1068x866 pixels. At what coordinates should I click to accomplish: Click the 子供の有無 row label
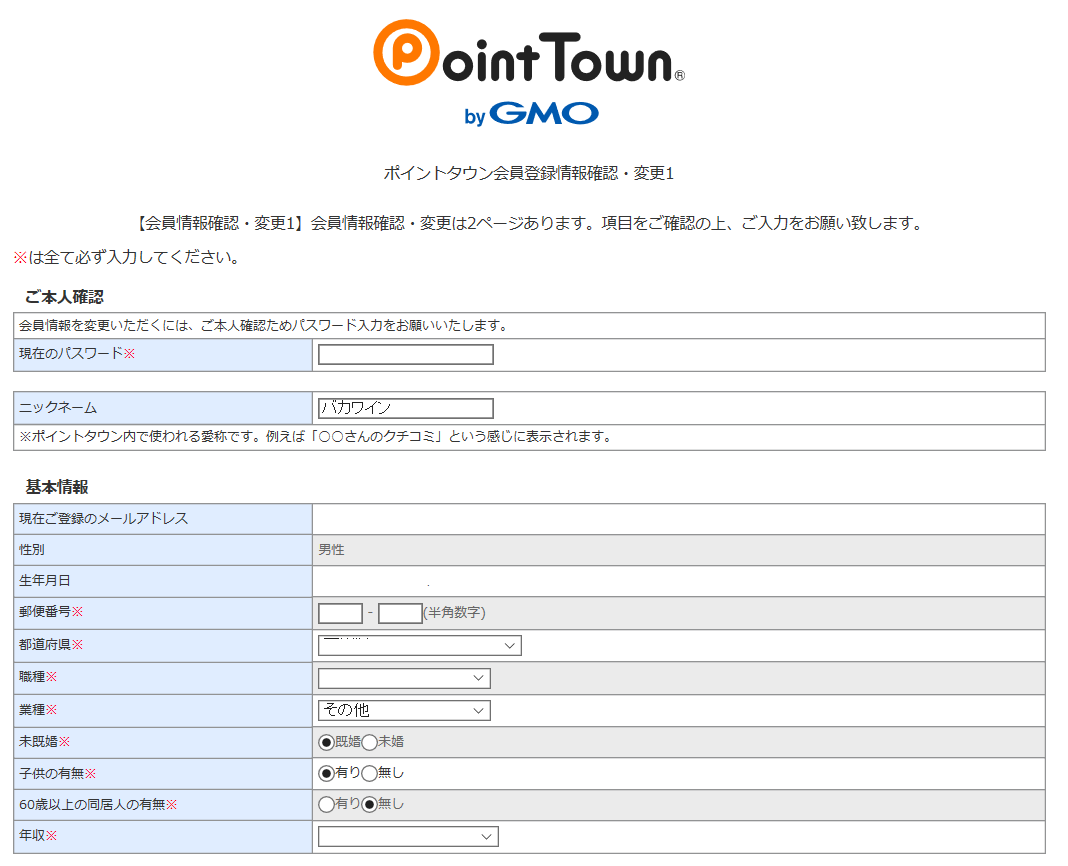point(58,773)
